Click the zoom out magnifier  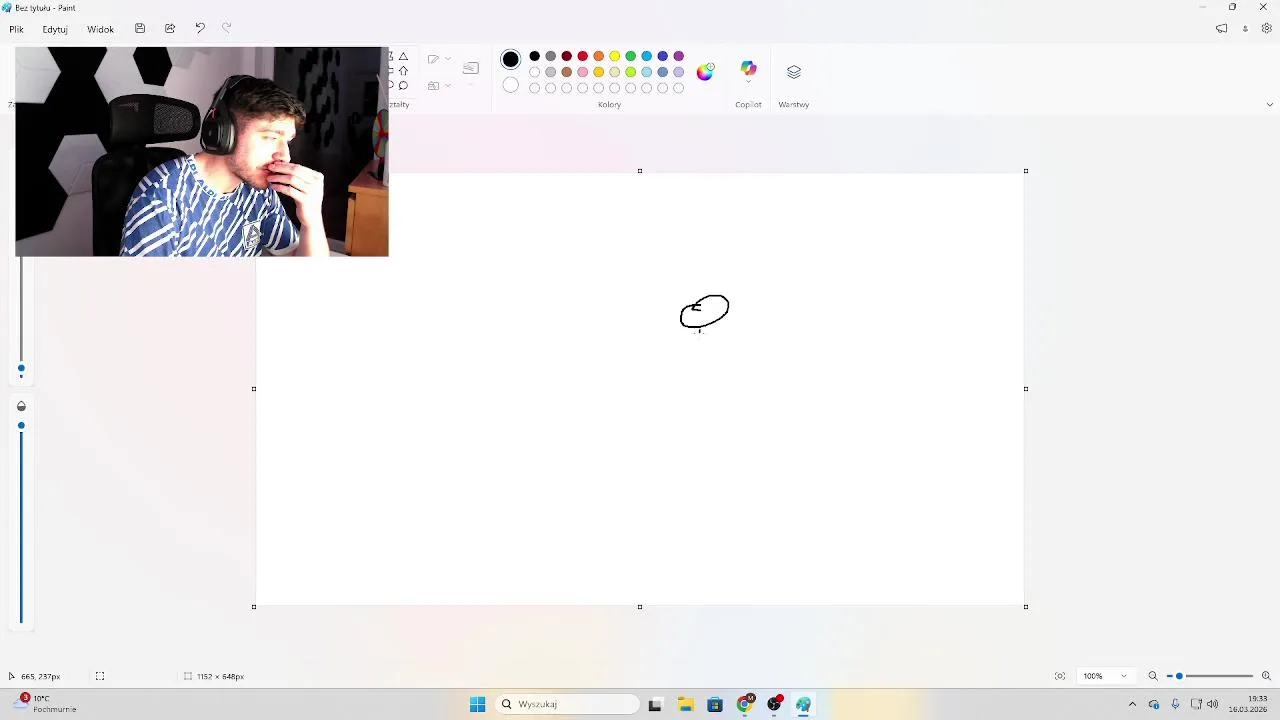[x=1153, y=676]
